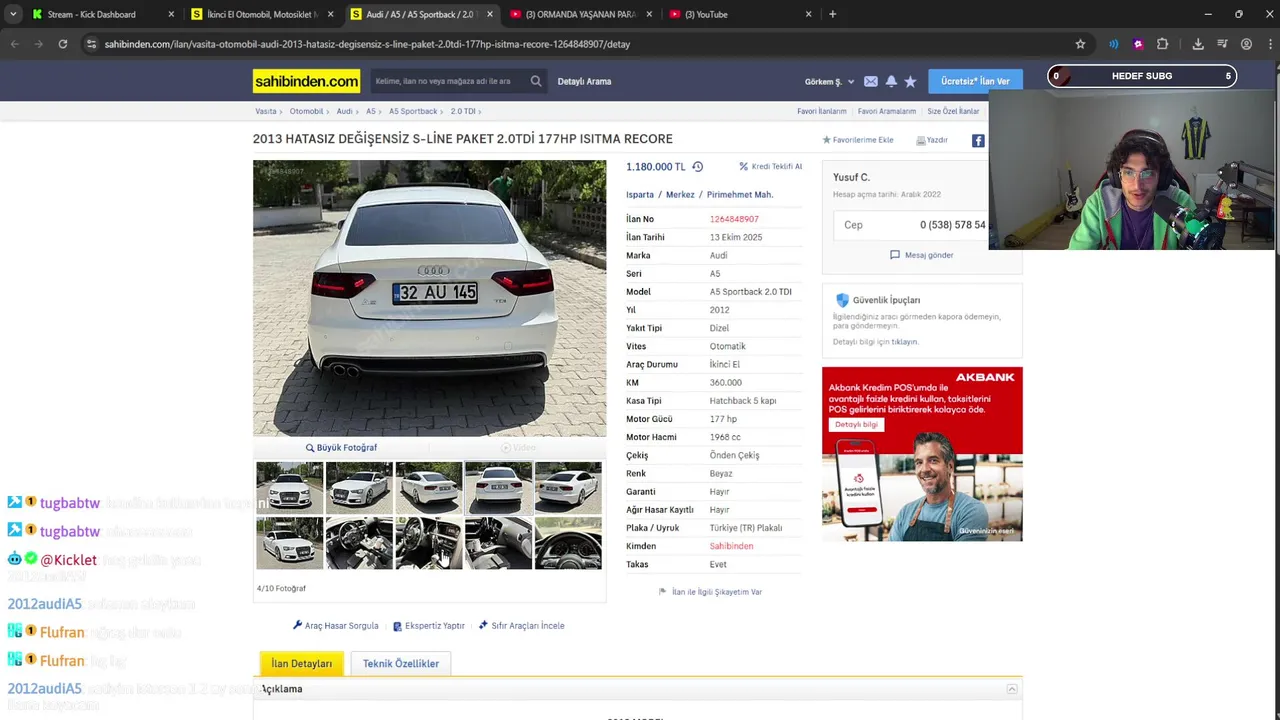Click the browser forward arrow
The image size is (1280, 720).
pos(39,44)
